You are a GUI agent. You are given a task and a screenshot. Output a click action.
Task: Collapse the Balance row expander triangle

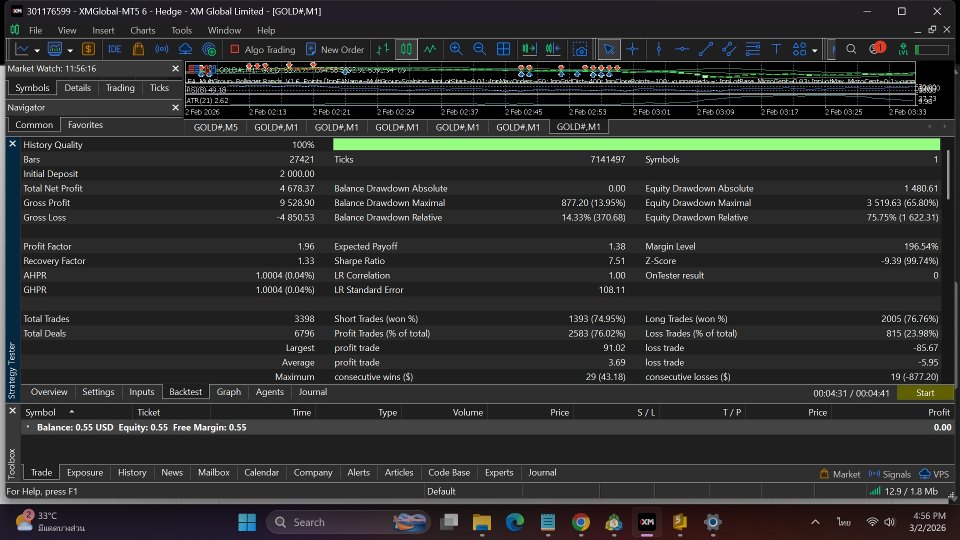coord(27,427)
